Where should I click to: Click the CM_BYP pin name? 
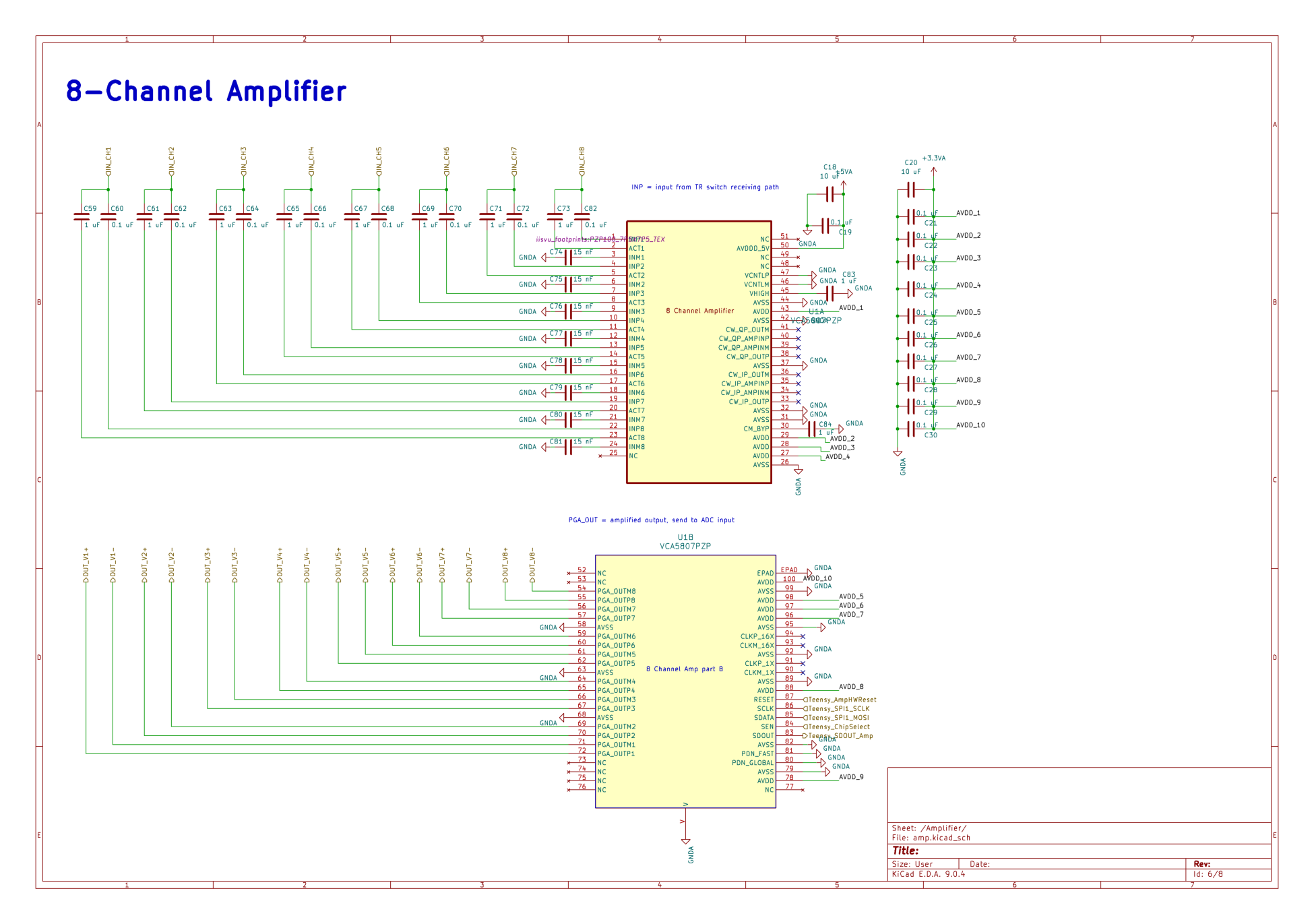point(757,429)
